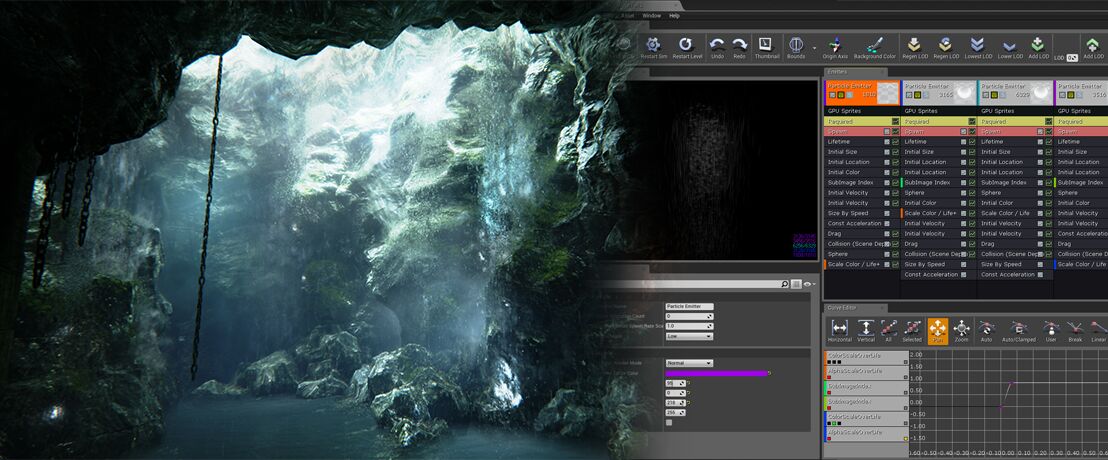Screen dimensions: 1108x460
Task: Expand the Bounds dropdown arrow
Action: point(814,46)
